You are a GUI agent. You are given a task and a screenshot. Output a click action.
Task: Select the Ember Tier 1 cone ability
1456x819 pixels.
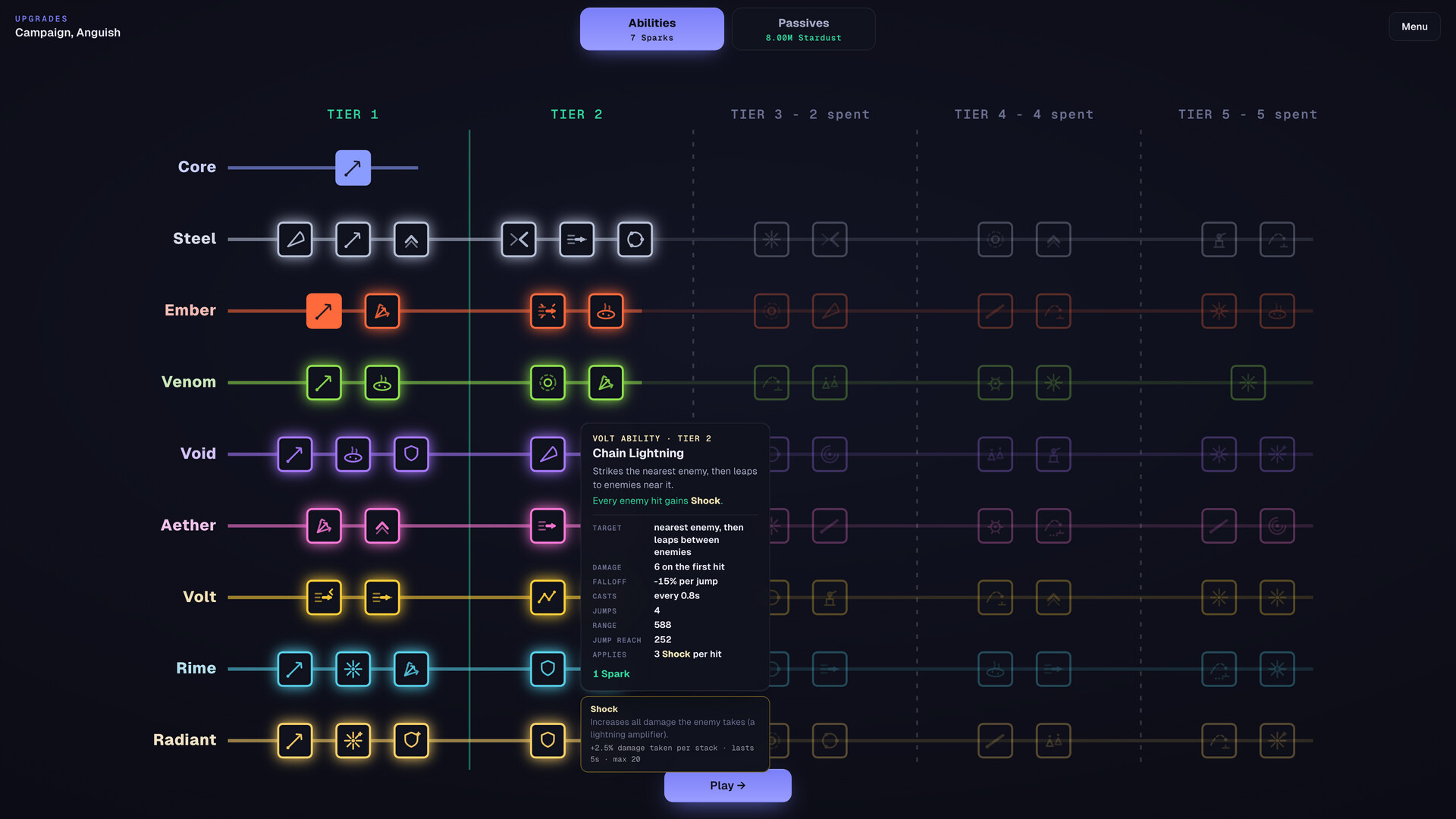(382, 311)
